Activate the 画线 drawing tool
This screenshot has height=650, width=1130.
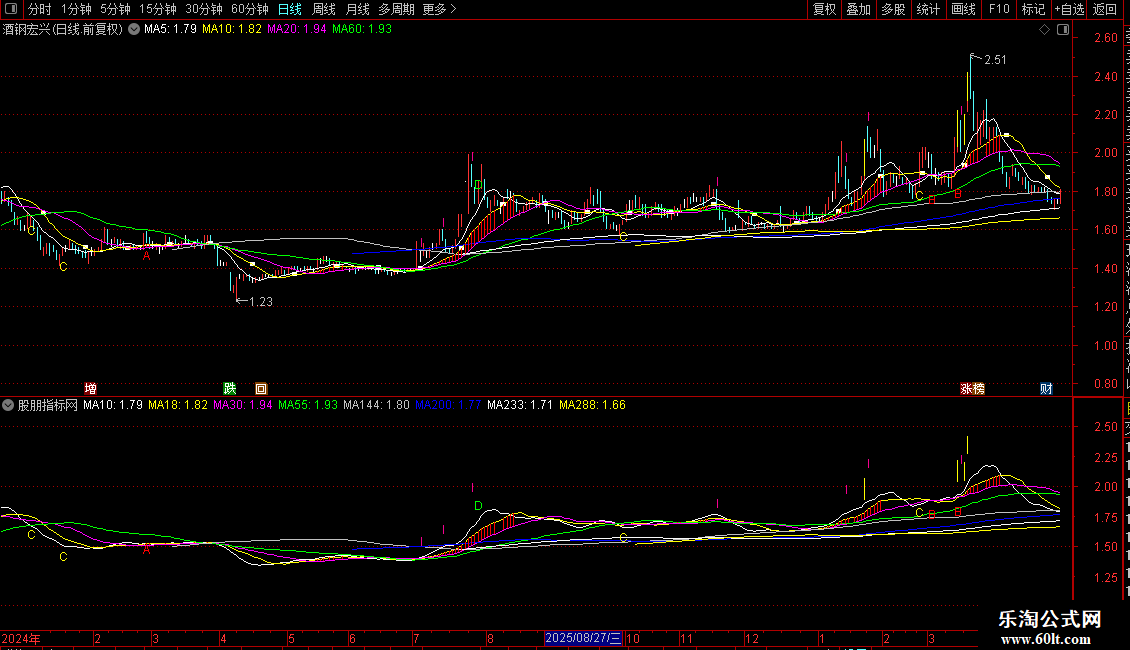963,9
